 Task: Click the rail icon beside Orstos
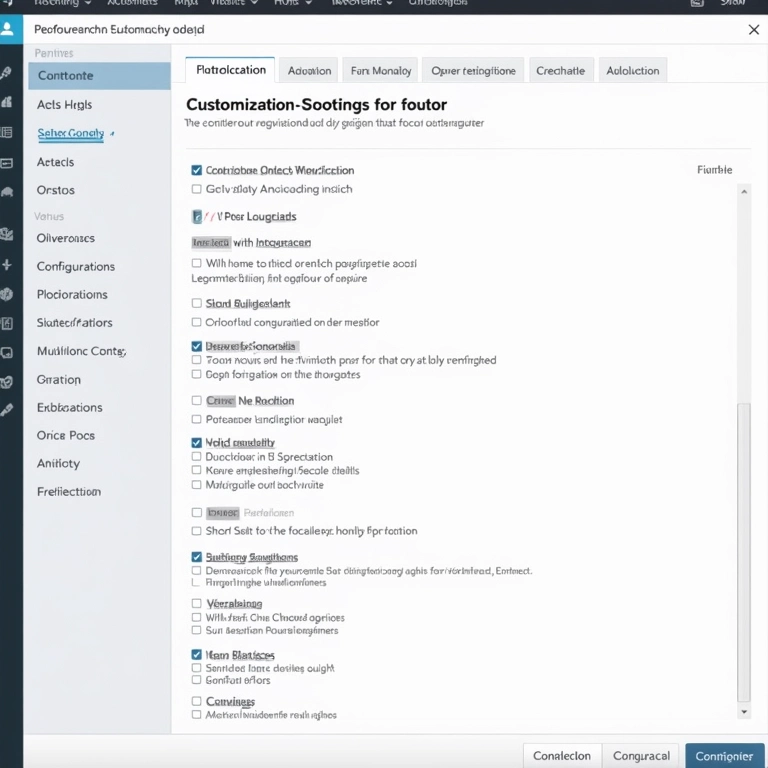7,192
